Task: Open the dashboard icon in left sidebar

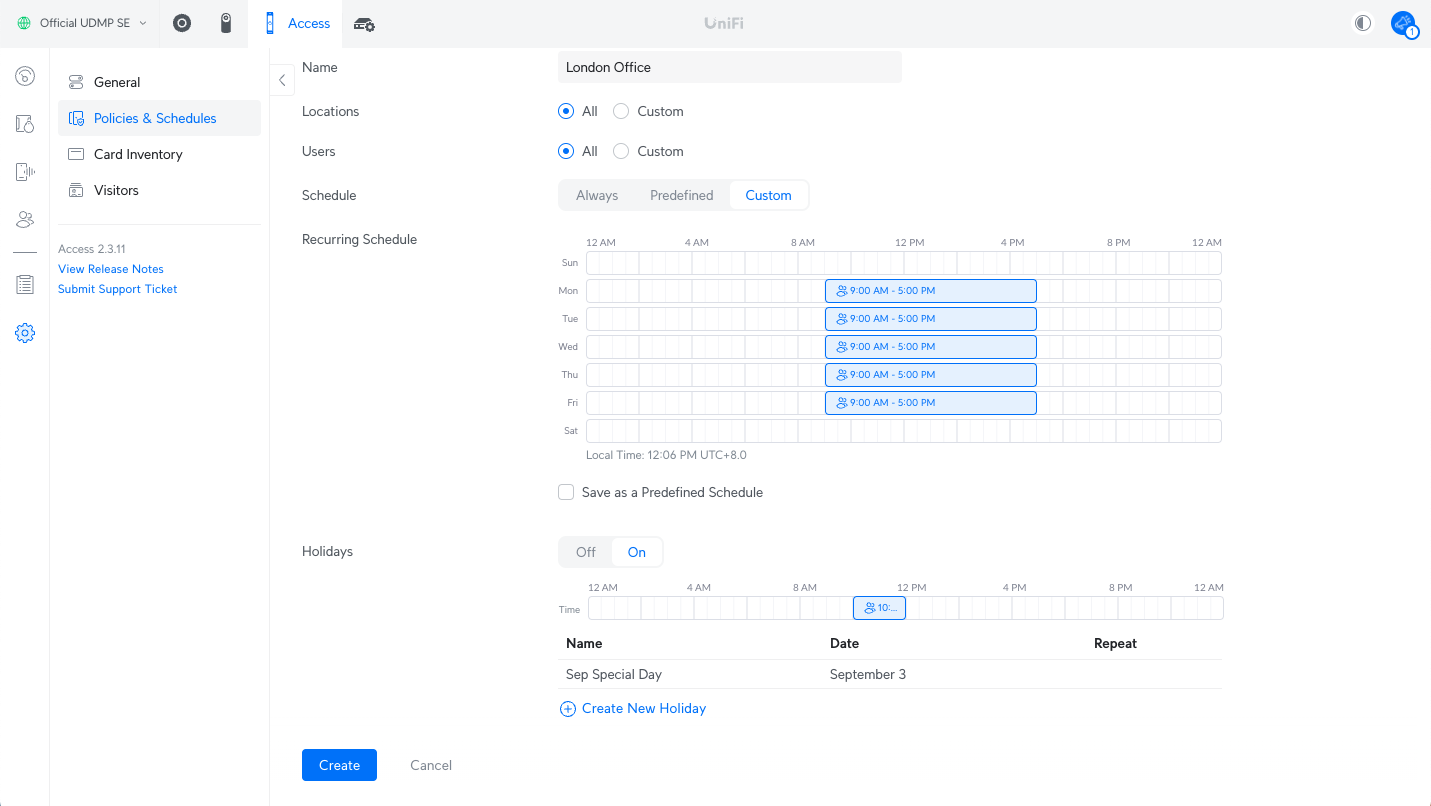Action: click(x=25, y=76)
